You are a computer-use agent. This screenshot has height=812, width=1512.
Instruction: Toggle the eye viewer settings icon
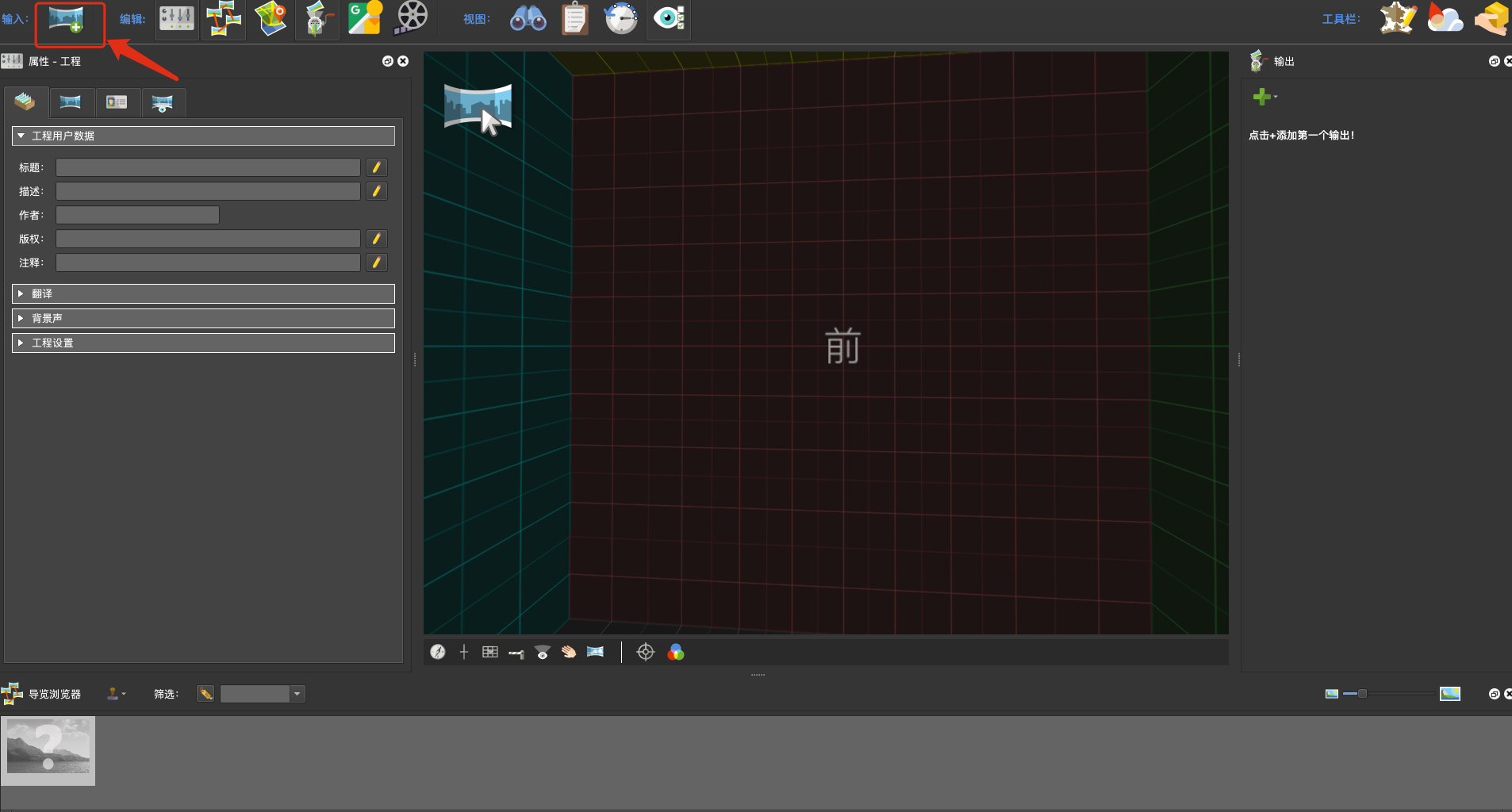tap(669, 19)
